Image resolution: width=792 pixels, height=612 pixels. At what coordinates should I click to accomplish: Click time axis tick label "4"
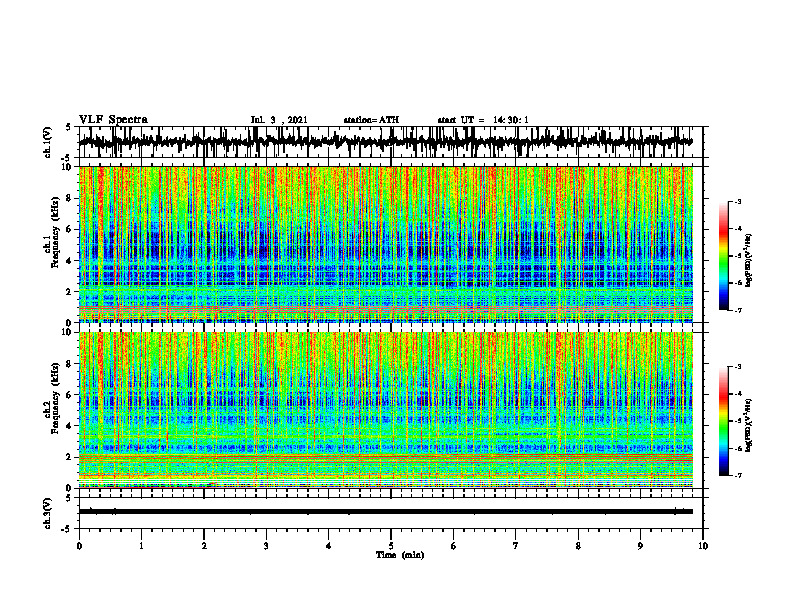click(329, 546)
